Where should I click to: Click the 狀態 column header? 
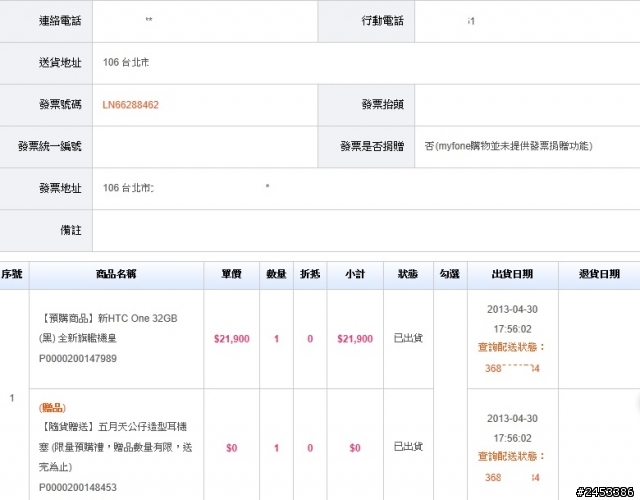point(407,275)
